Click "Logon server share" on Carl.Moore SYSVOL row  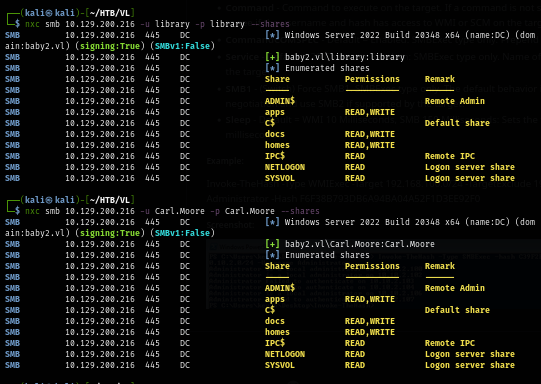click(x=470, y=365)
